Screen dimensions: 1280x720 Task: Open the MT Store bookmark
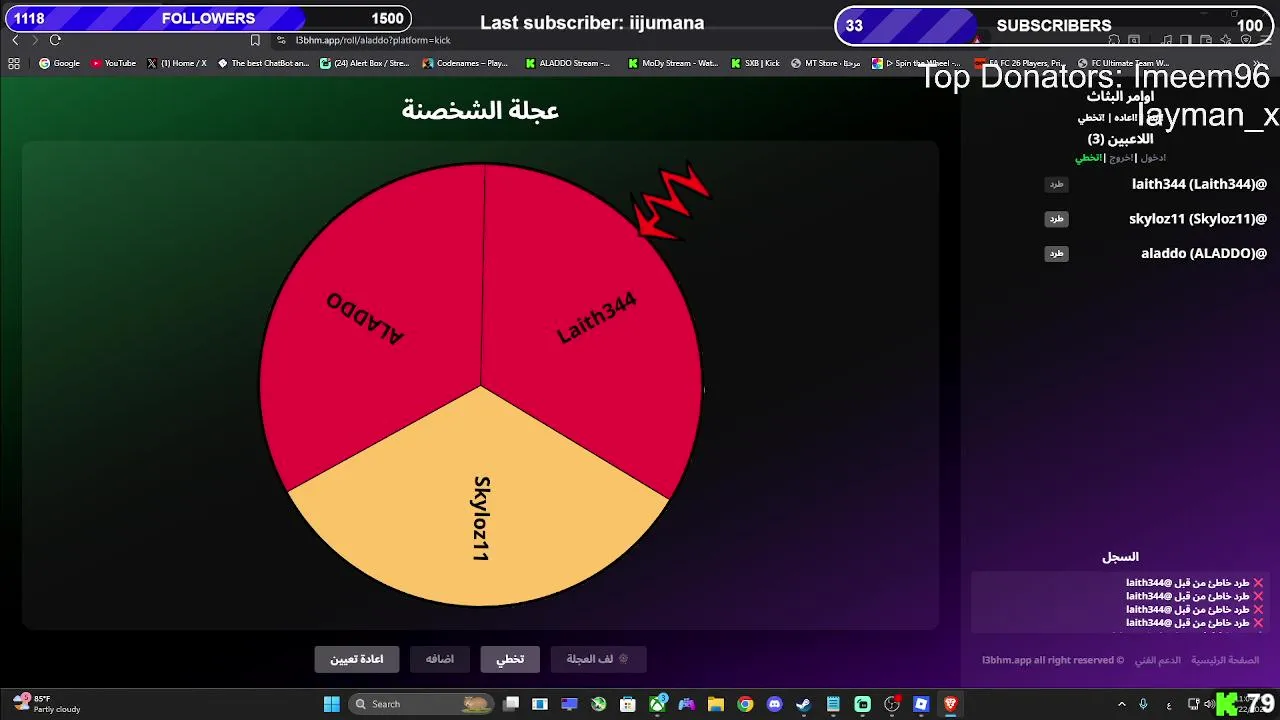(825, 63)
